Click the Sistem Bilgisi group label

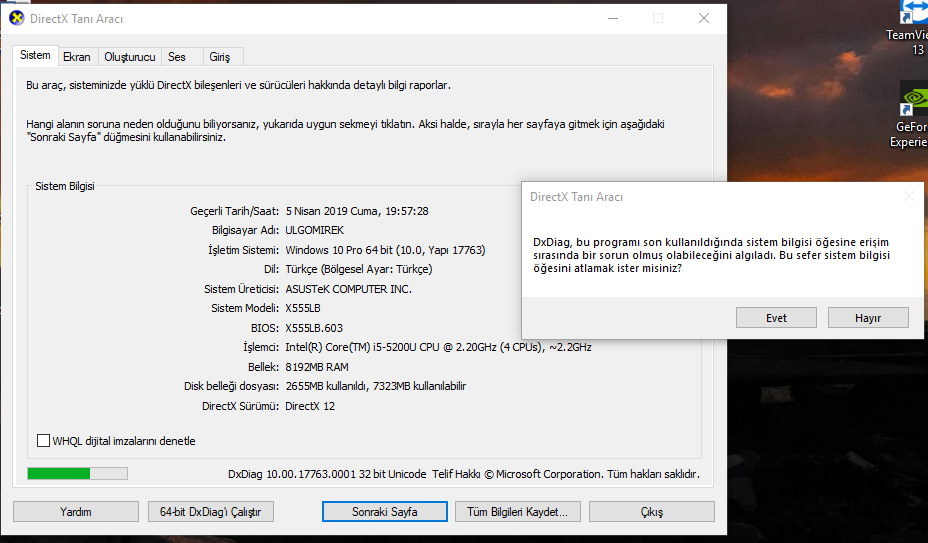tap(65, 186)
